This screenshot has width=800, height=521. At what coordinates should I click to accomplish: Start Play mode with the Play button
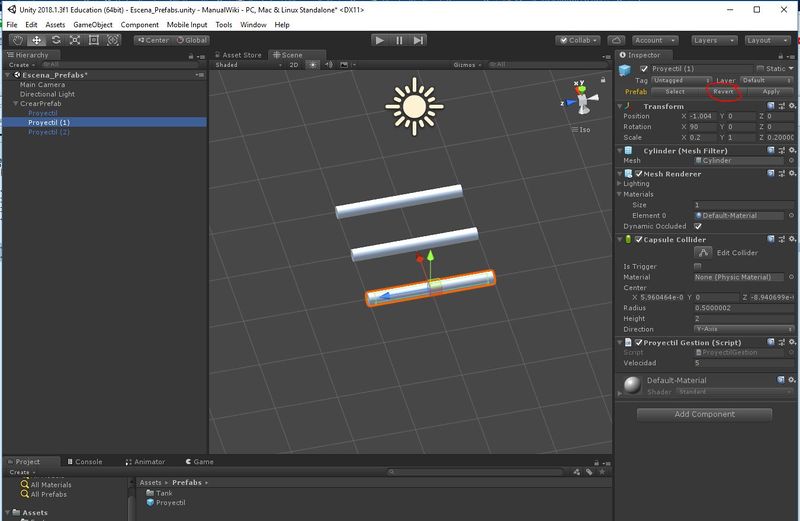380,40
